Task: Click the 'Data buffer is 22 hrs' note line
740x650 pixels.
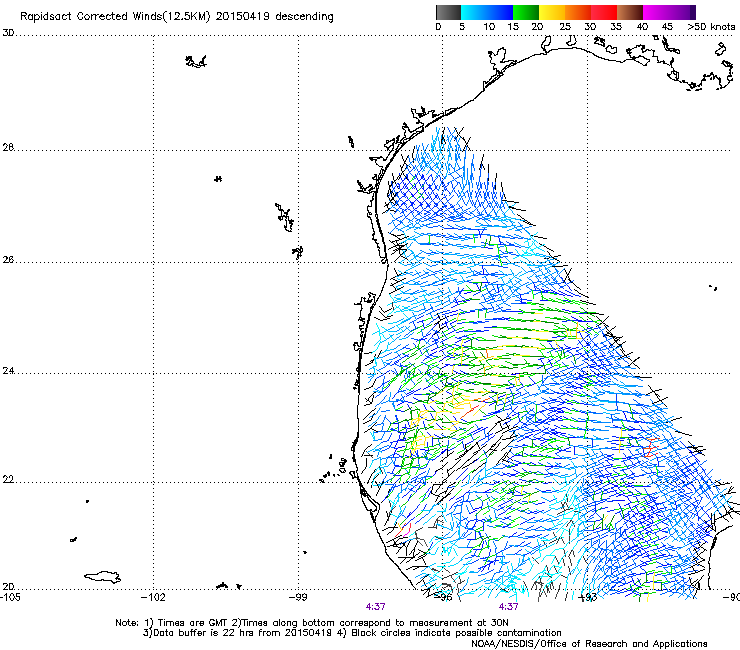Action: click(x=352, y=633)
